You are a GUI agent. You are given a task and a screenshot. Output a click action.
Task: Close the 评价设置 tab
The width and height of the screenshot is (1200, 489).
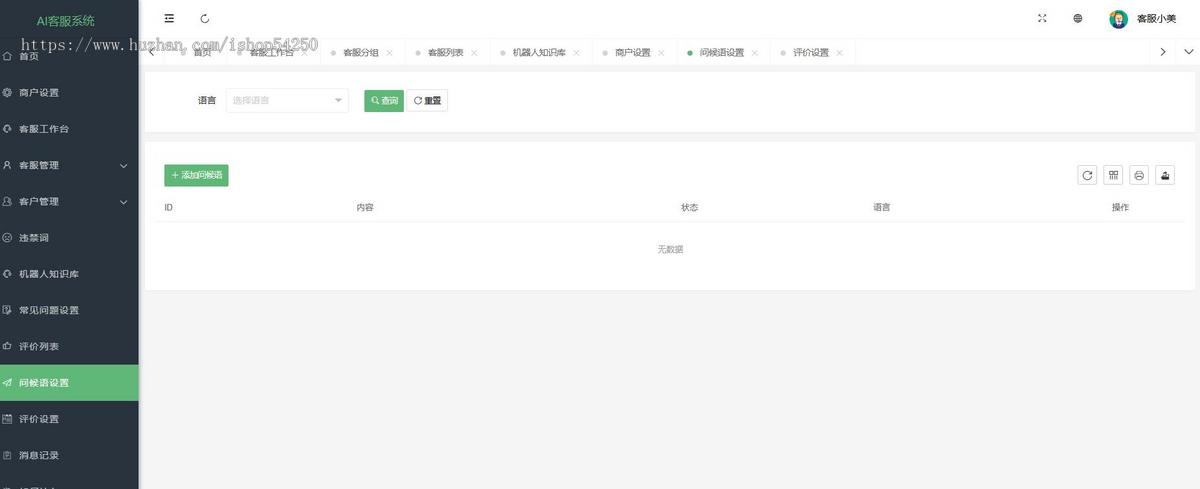[840, 53]
